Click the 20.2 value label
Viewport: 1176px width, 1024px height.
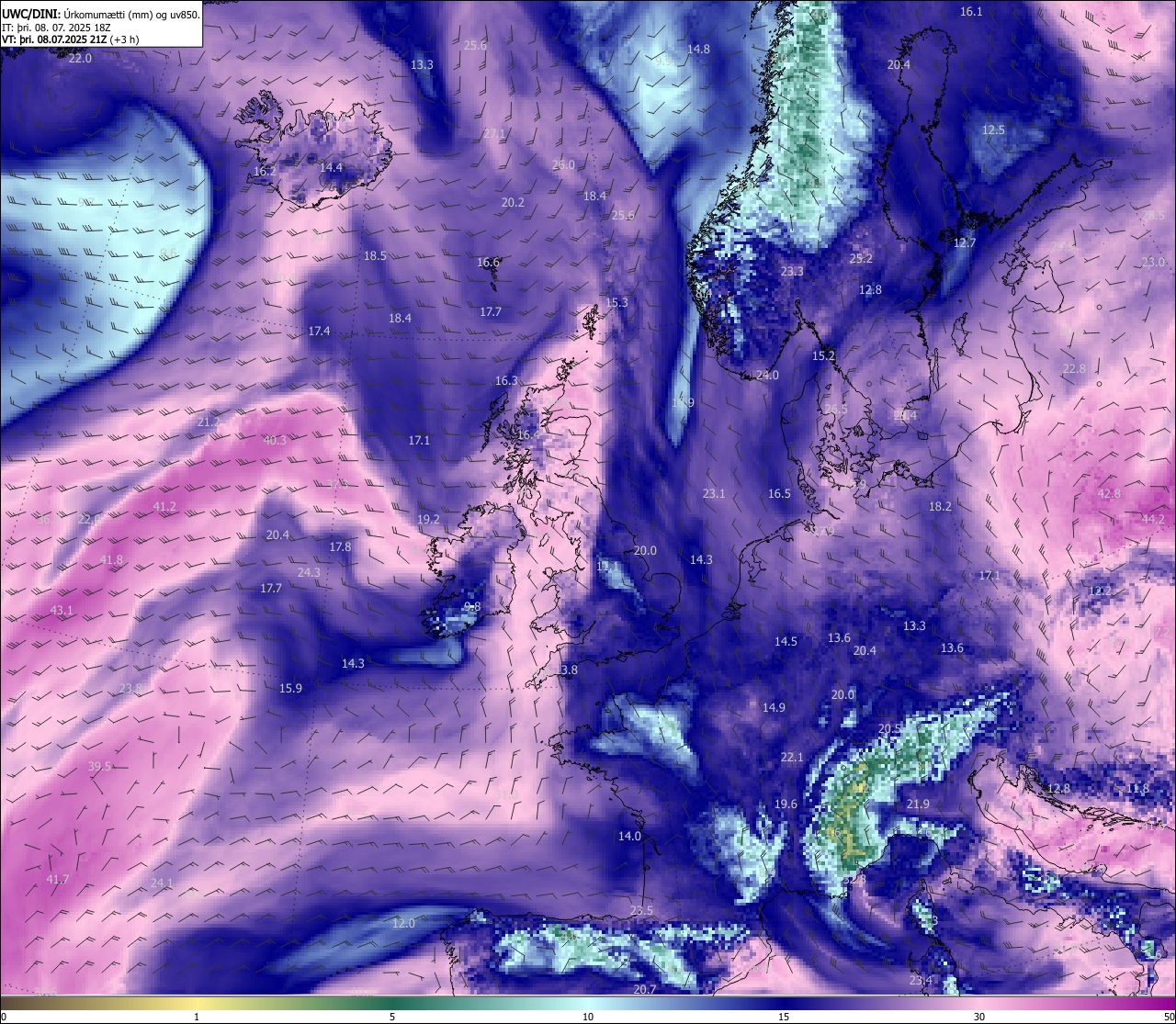pos(513,202)
